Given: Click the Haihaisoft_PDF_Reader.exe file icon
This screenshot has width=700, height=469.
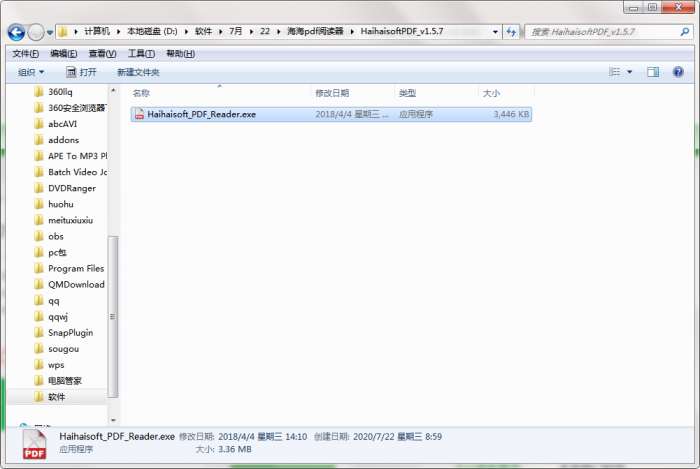Looking at the screenshot, I should tap(139, 114).
